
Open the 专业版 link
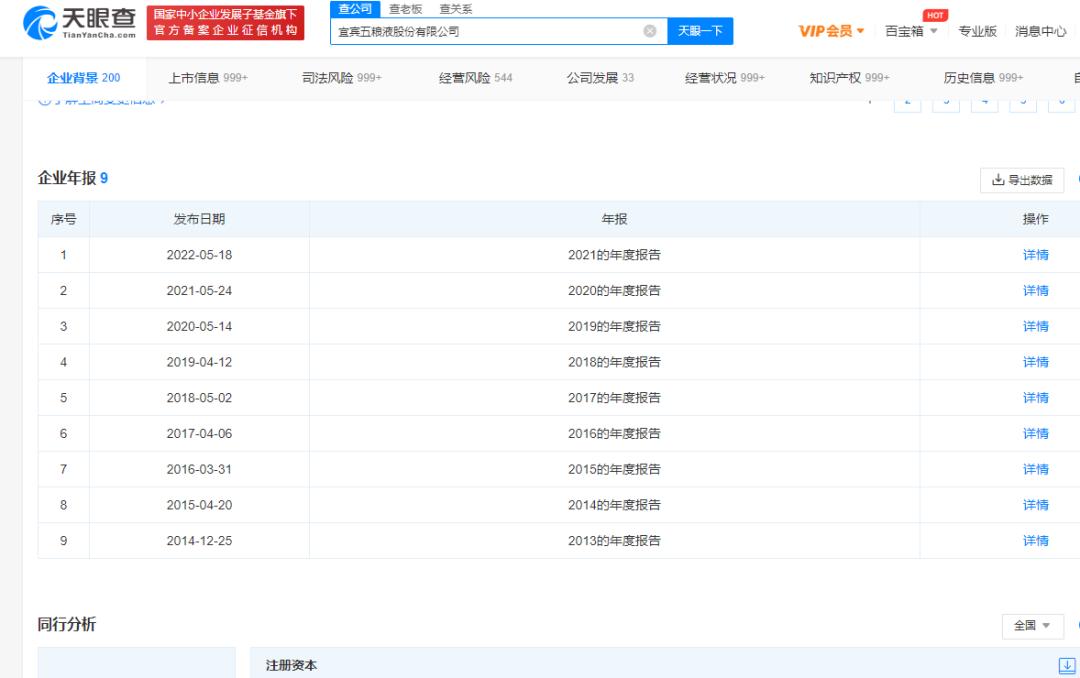pos(977,31)
